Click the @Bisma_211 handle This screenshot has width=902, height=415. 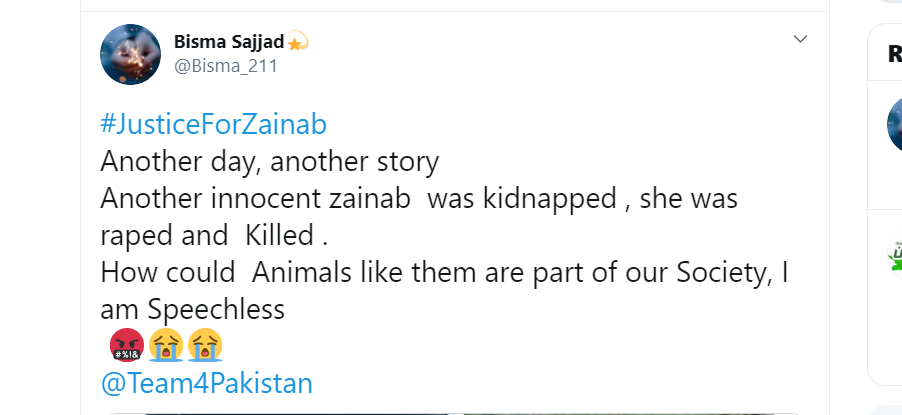[226, 66]
